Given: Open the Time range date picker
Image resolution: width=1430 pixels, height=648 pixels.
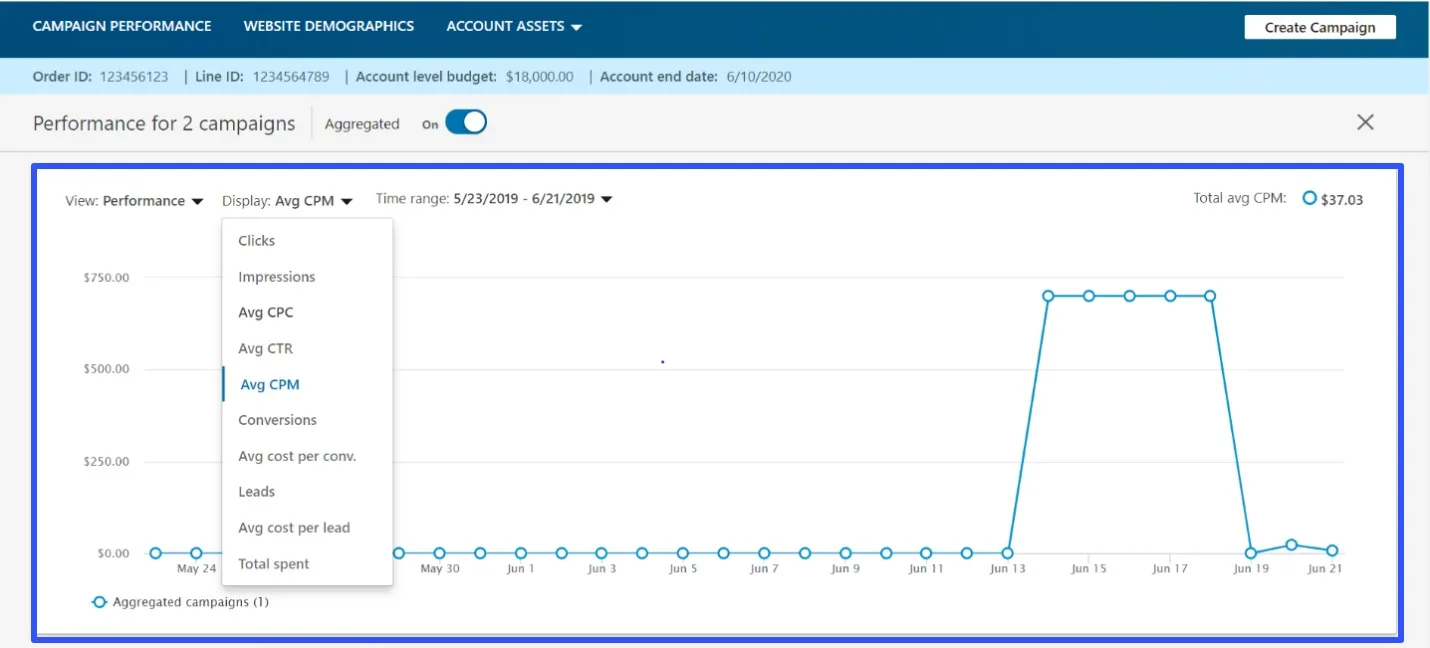Looking at the screenshot, I should tap(490, 198).
